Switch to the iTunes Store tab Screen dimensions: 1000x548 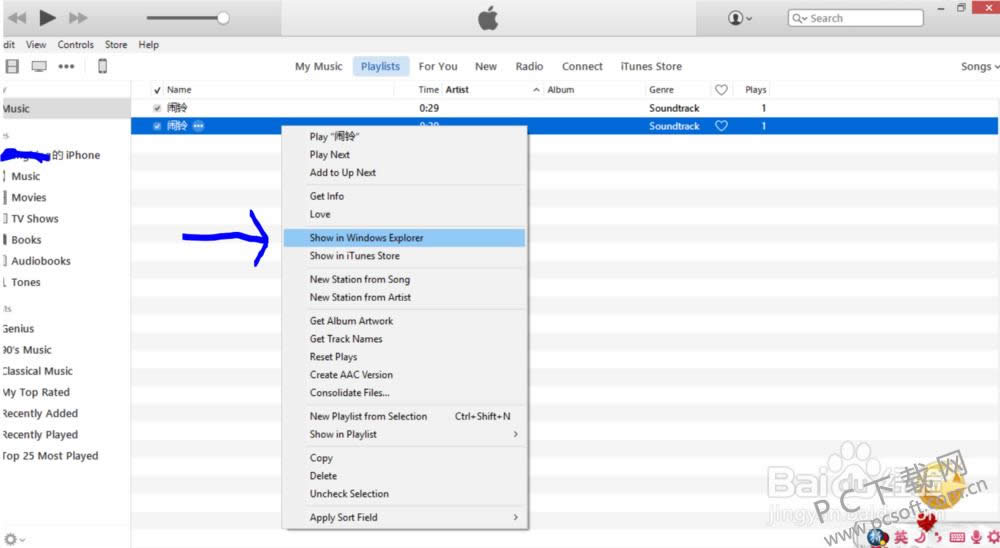point(651,67)
